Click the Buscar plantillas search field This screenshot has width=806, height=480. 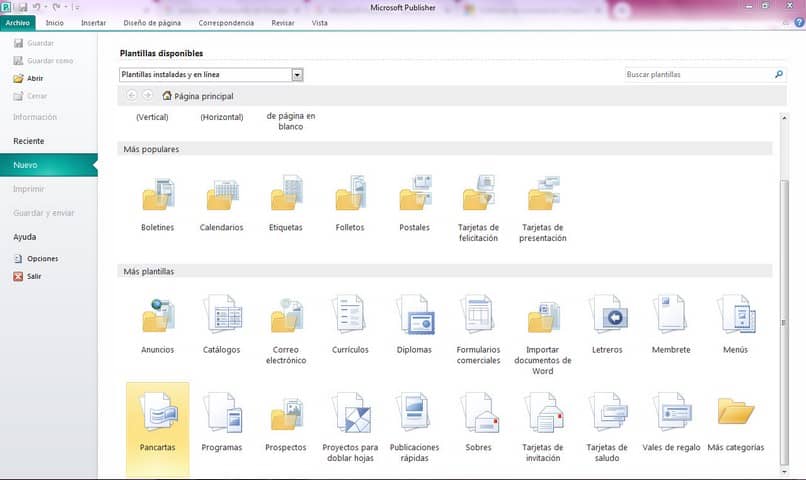tap(698, 75)
